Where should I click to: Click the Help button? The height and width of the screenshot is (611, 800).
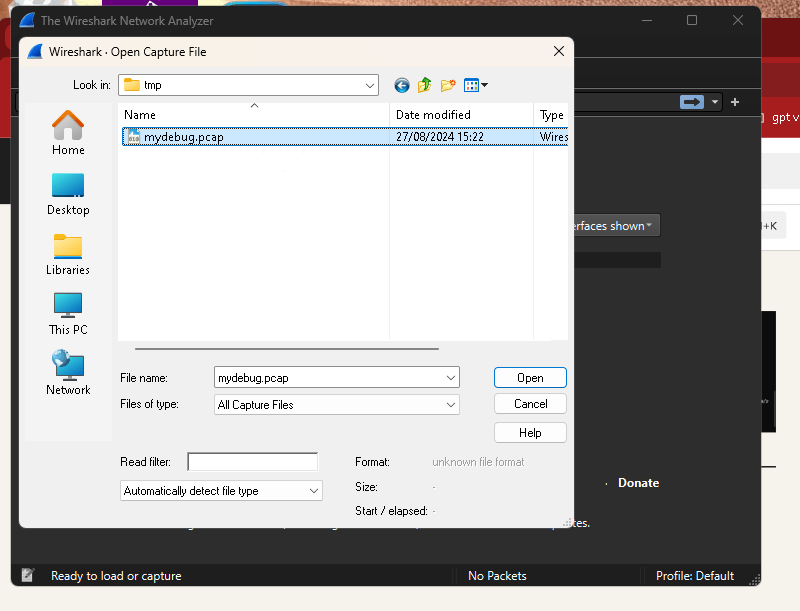(530, 433)
